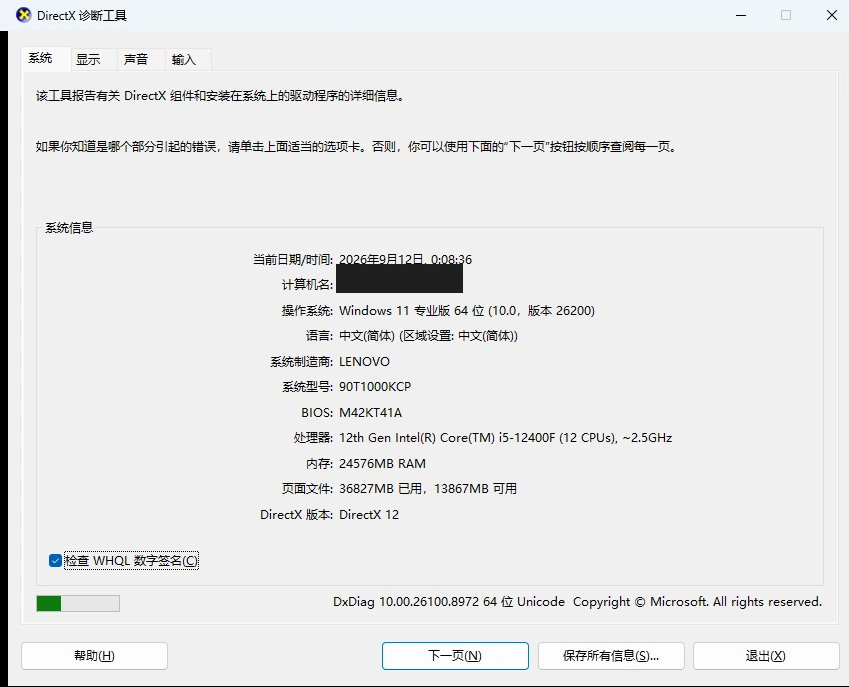This screenshot has height=687, width=849.
Task: Click the 中文(简体) language value
Action: click(x=428, y=336)
